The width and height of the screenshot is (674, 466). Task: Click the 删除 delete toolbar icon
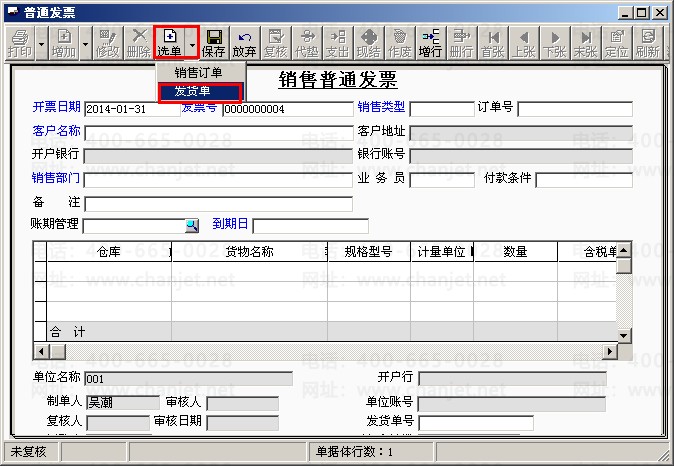[x=138, y=43]
